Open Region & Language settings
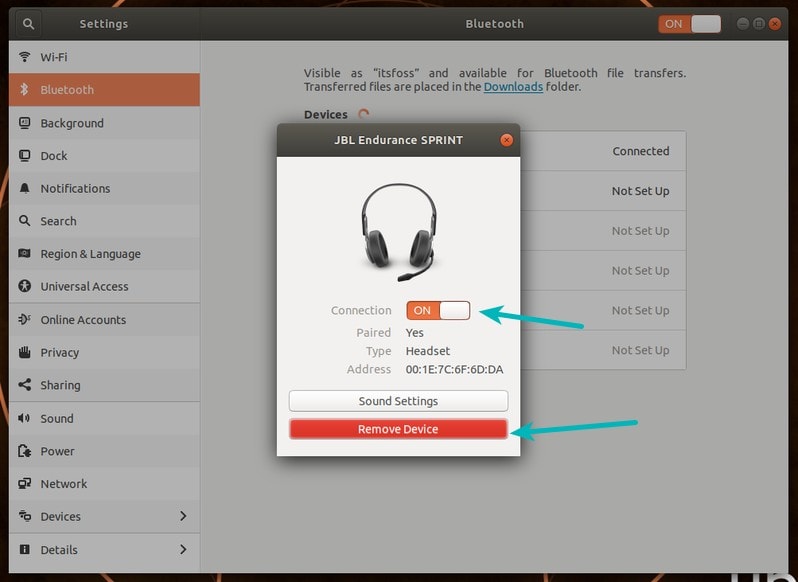798x582 pixels. click(x=104, y=254)
